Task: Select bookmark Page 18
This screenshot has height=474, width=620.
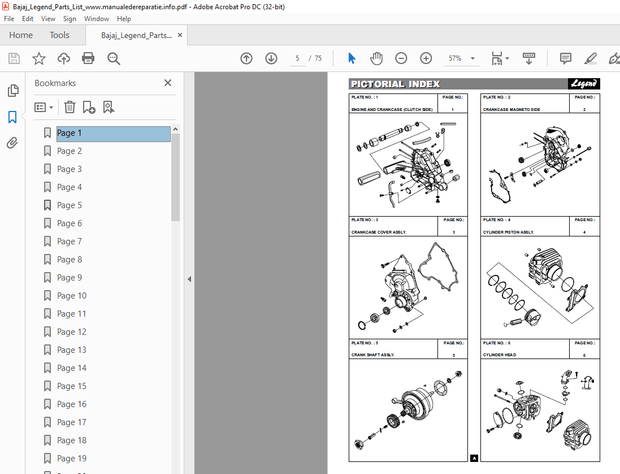Action: click(72, 440)
